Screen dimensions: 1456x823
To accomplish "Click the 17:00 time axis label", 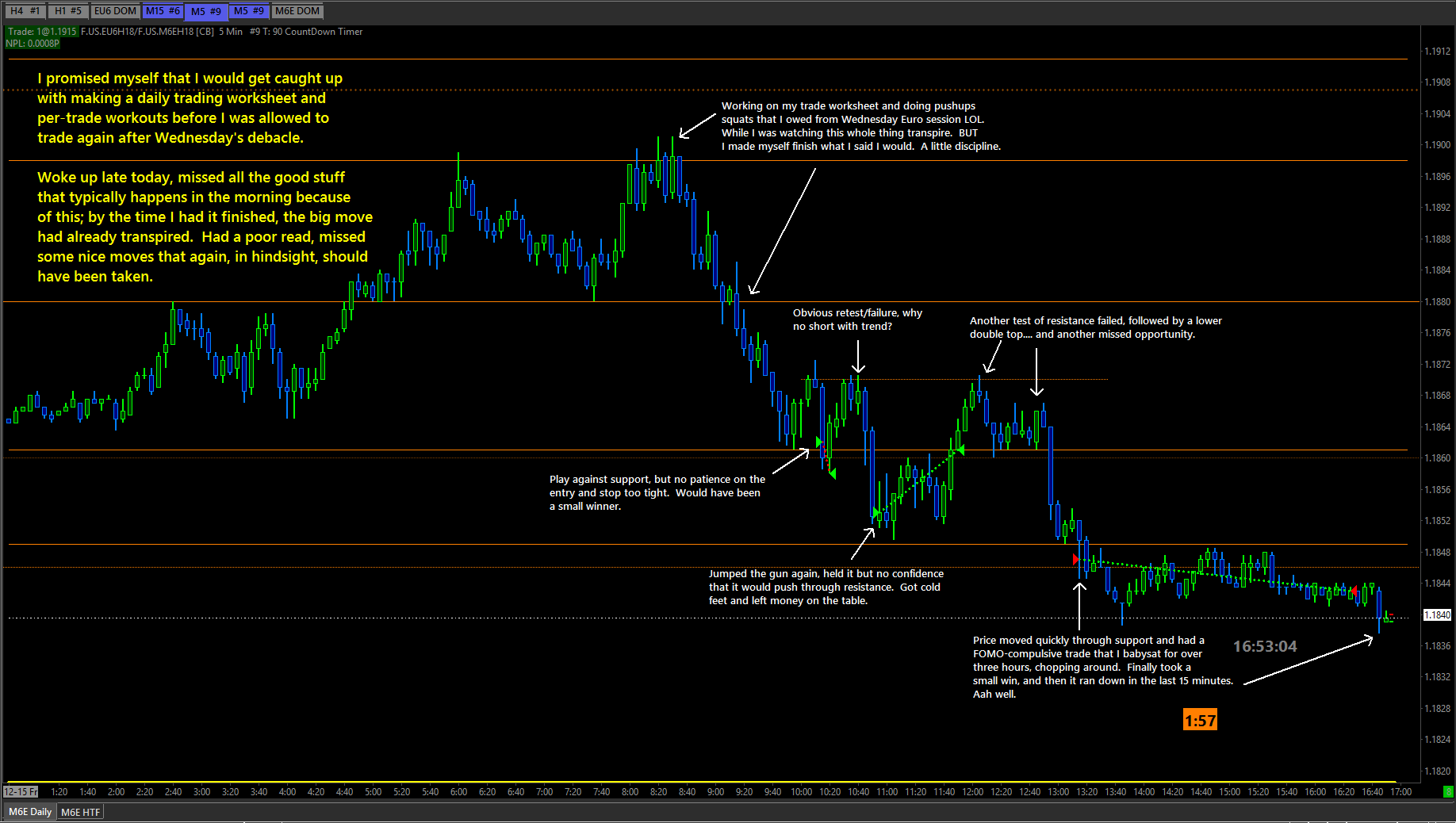I will pyautogui.click(x=1400, y=792).
